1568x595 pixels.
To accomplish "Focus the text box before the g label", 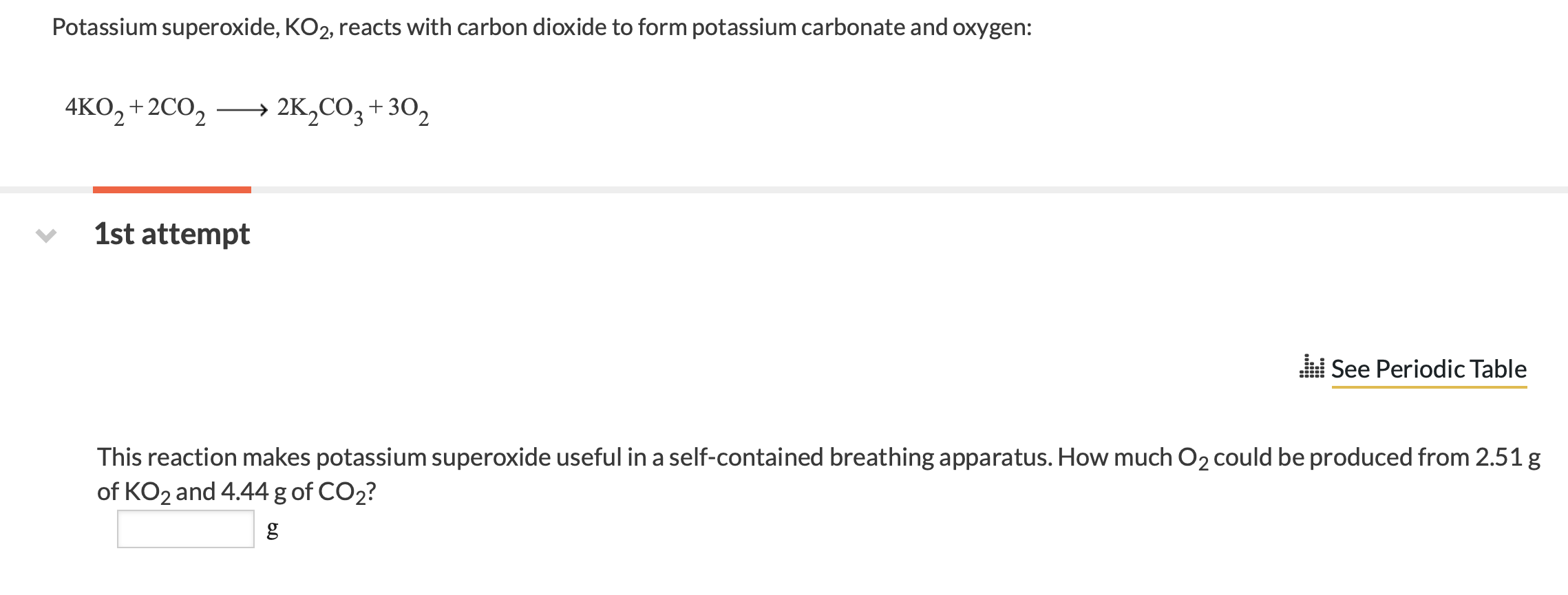I will point(184,528).
